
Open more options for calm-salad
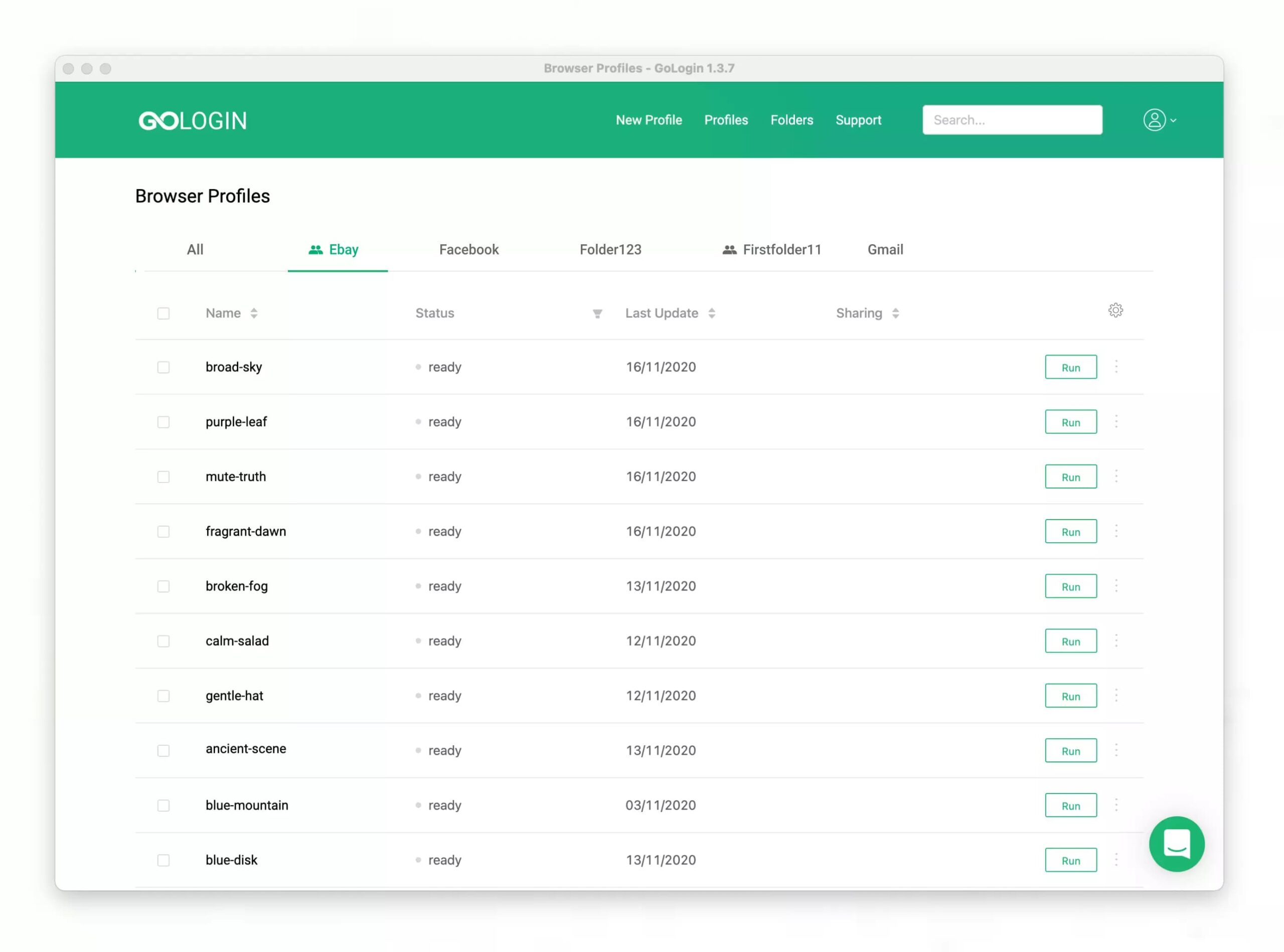tap(1115, 641)
